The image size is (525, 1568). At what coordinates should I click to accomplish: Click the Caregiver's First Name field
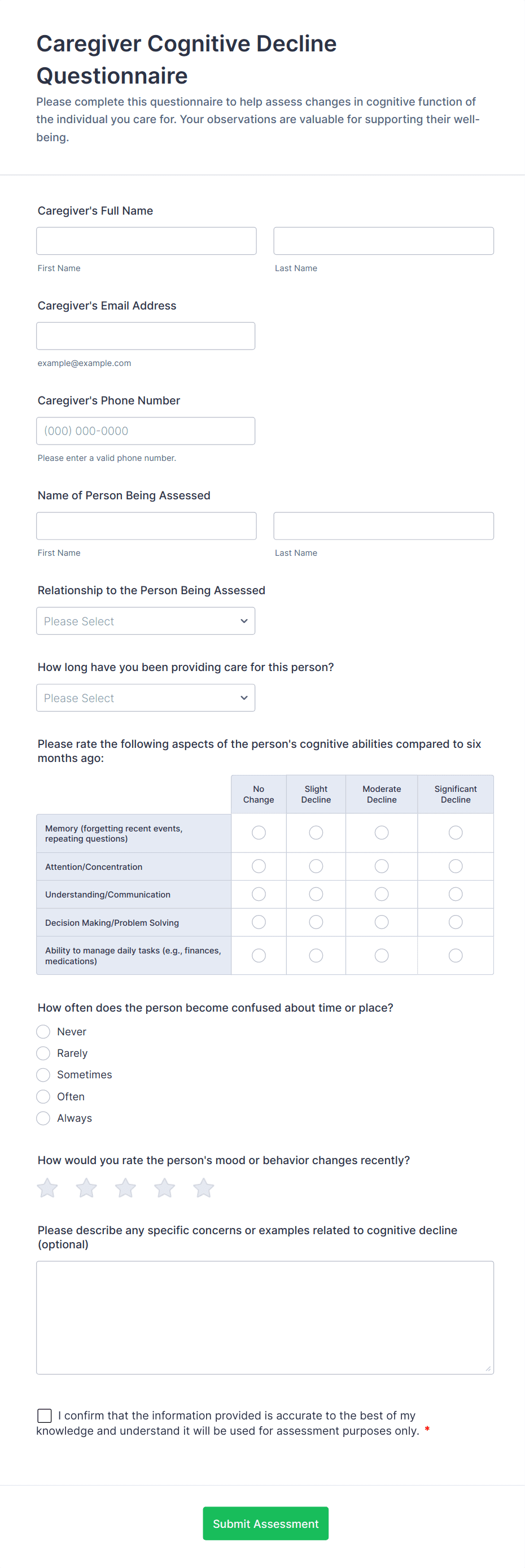point(146,241)
